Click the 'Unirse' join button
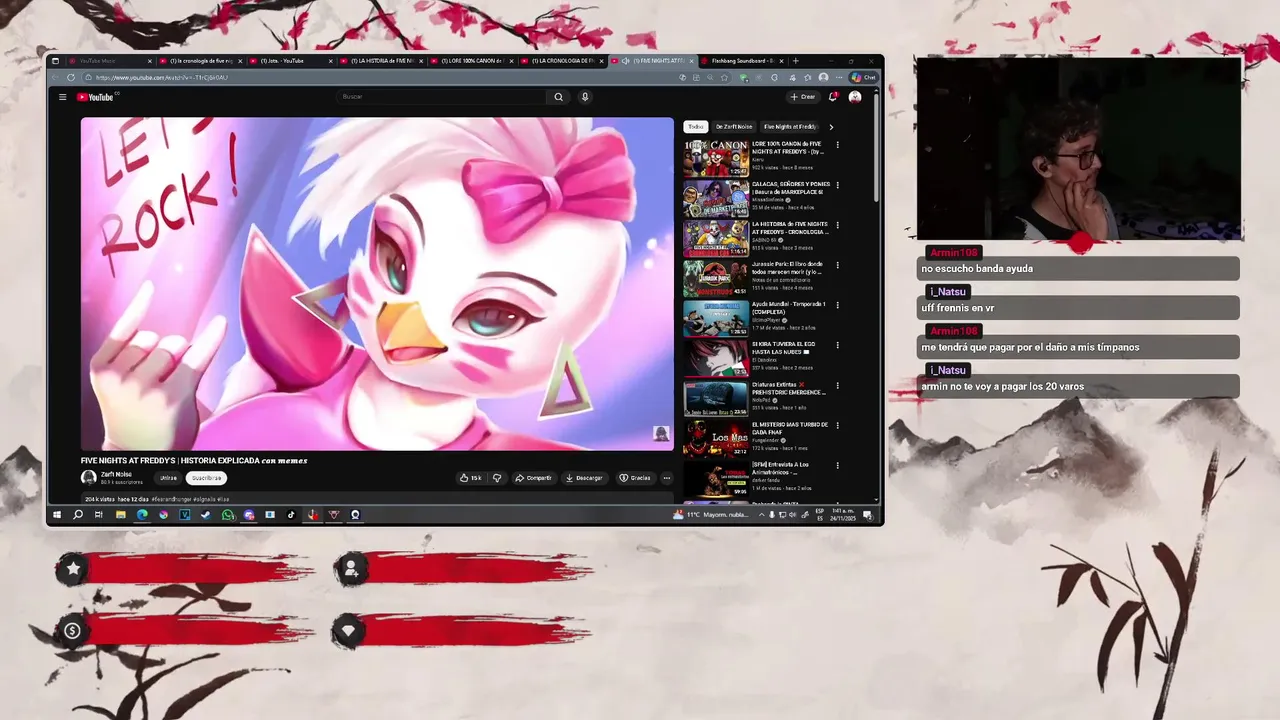 coord(168,478)
